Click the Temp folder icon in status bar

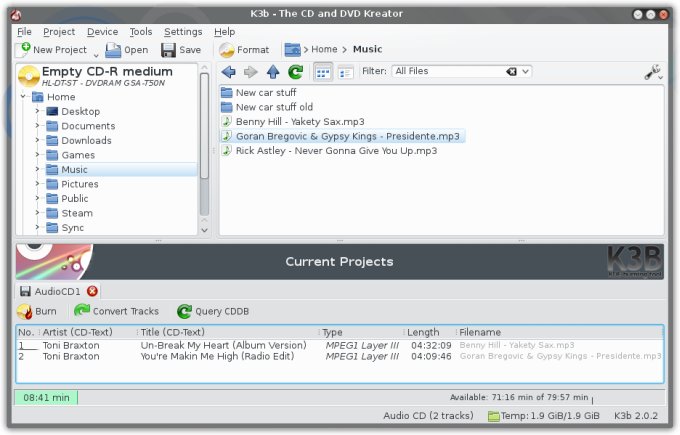coord(494,416)
